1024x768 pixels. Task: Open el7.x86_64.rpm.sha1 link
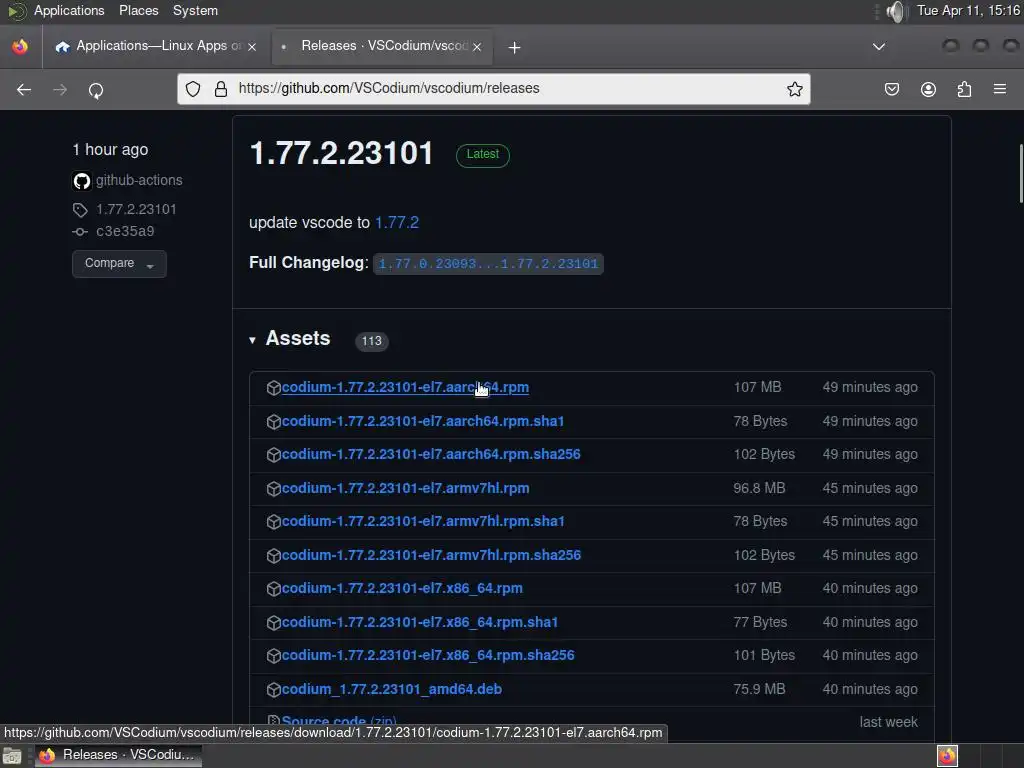[420, 623]
